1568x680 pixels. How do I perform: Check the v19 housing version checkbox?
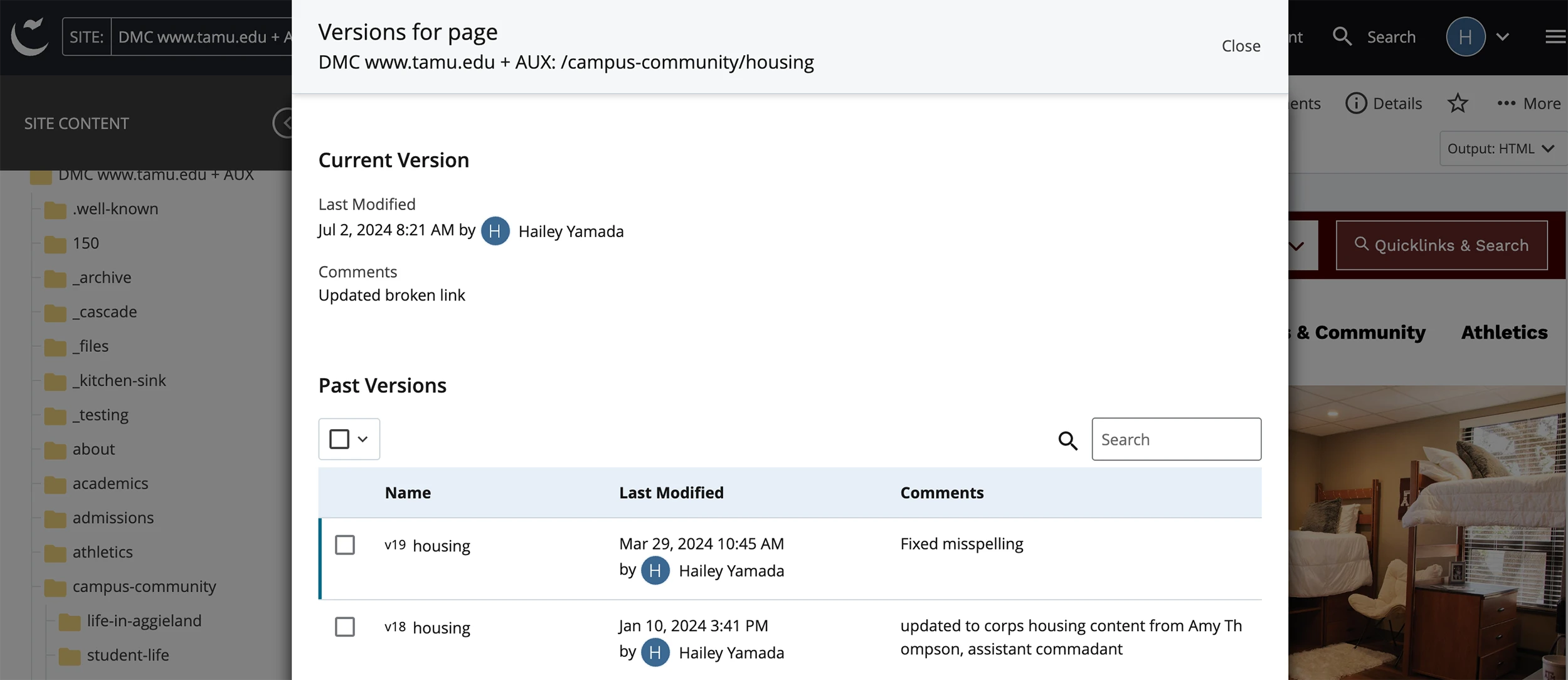coord(345,545)
